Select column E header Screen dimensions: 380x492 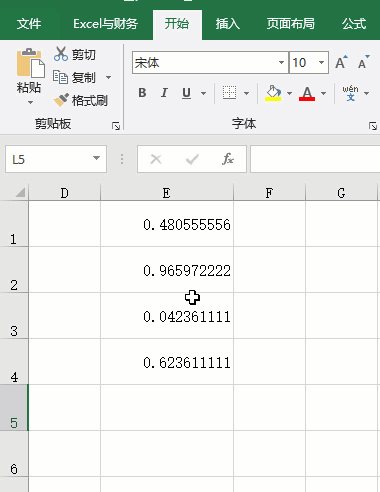[167, 193]
